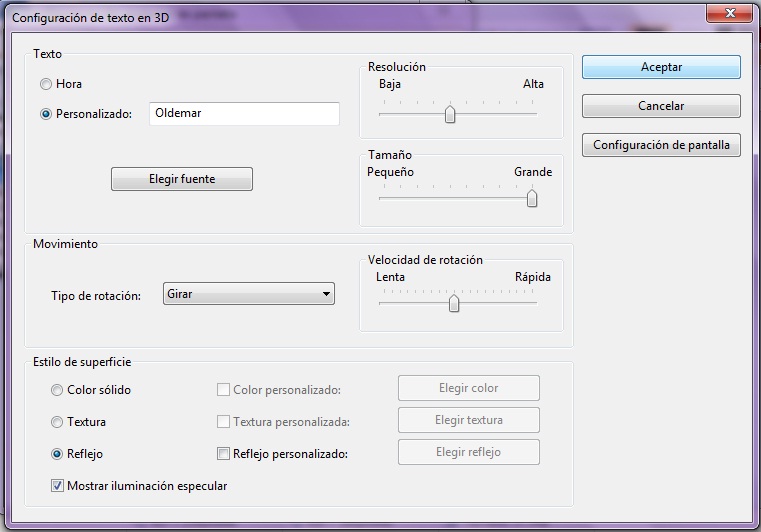The width and height of the screenshot is (761, 532).
Task: Click the Elegir textura button
Action: pos(469,420)
